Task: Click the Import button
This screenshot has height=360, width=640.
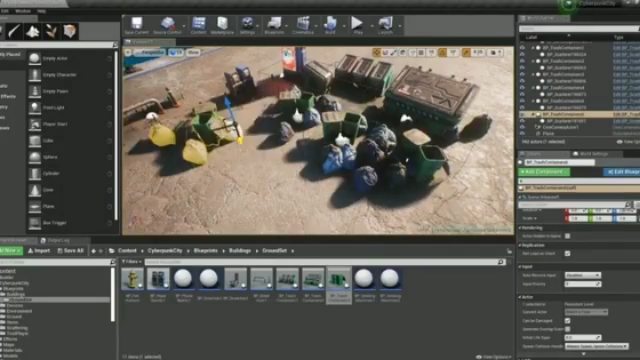Action: pos(39,251)
